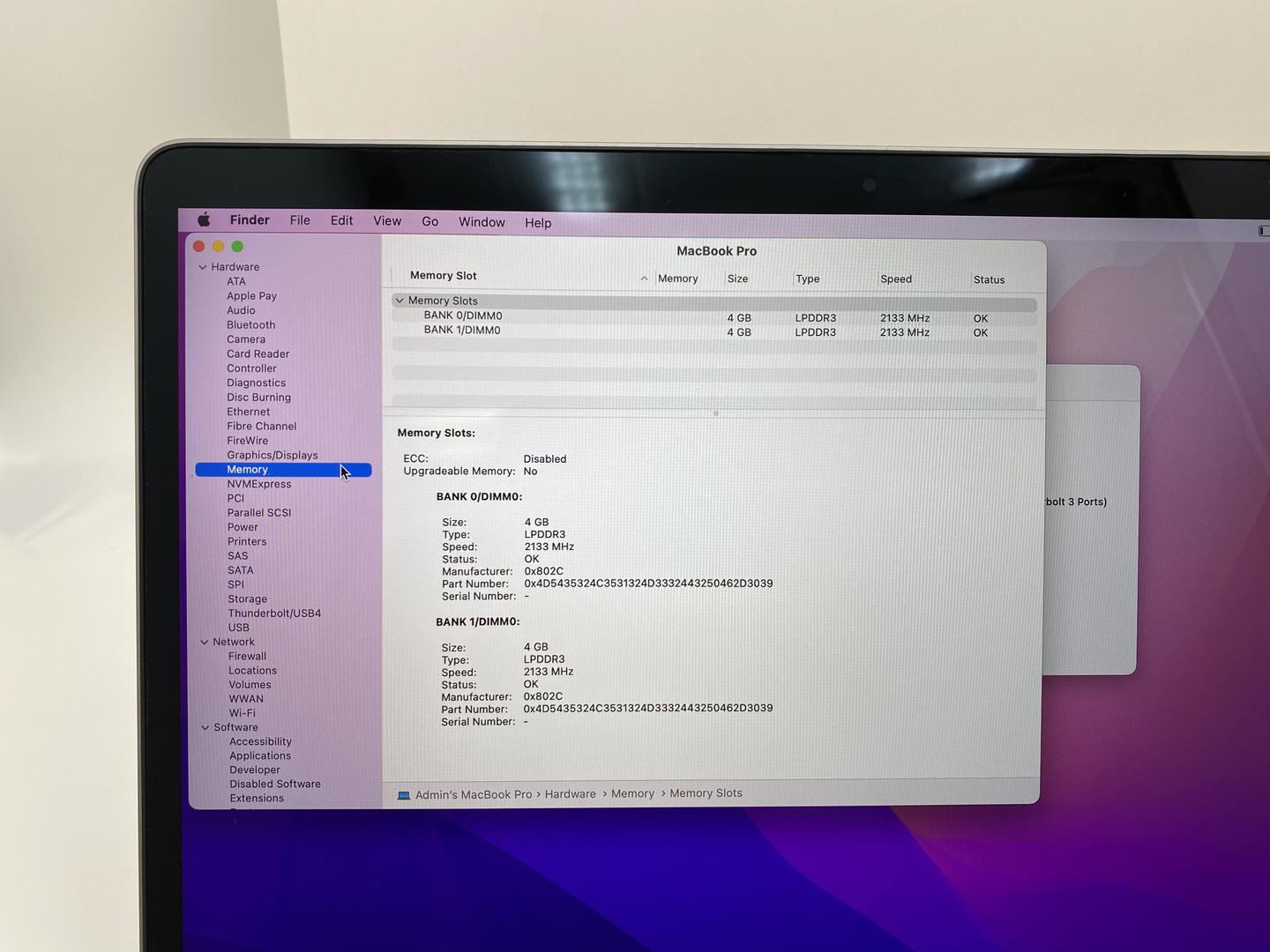The image size is (1270, 952).
Task: Select Wi-Fi under Network
Action: pyautogui.click(x=243, y=713)
